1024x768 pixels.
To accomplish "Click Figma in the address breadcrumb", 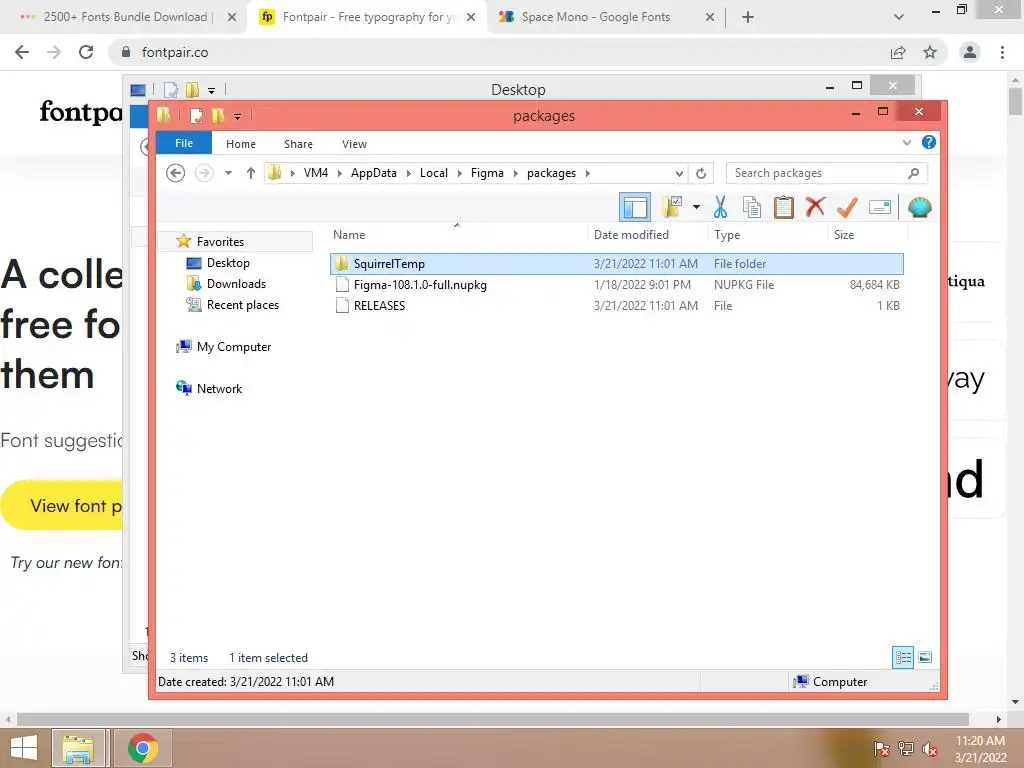I will pyautogui.click(x=487, y=173).
